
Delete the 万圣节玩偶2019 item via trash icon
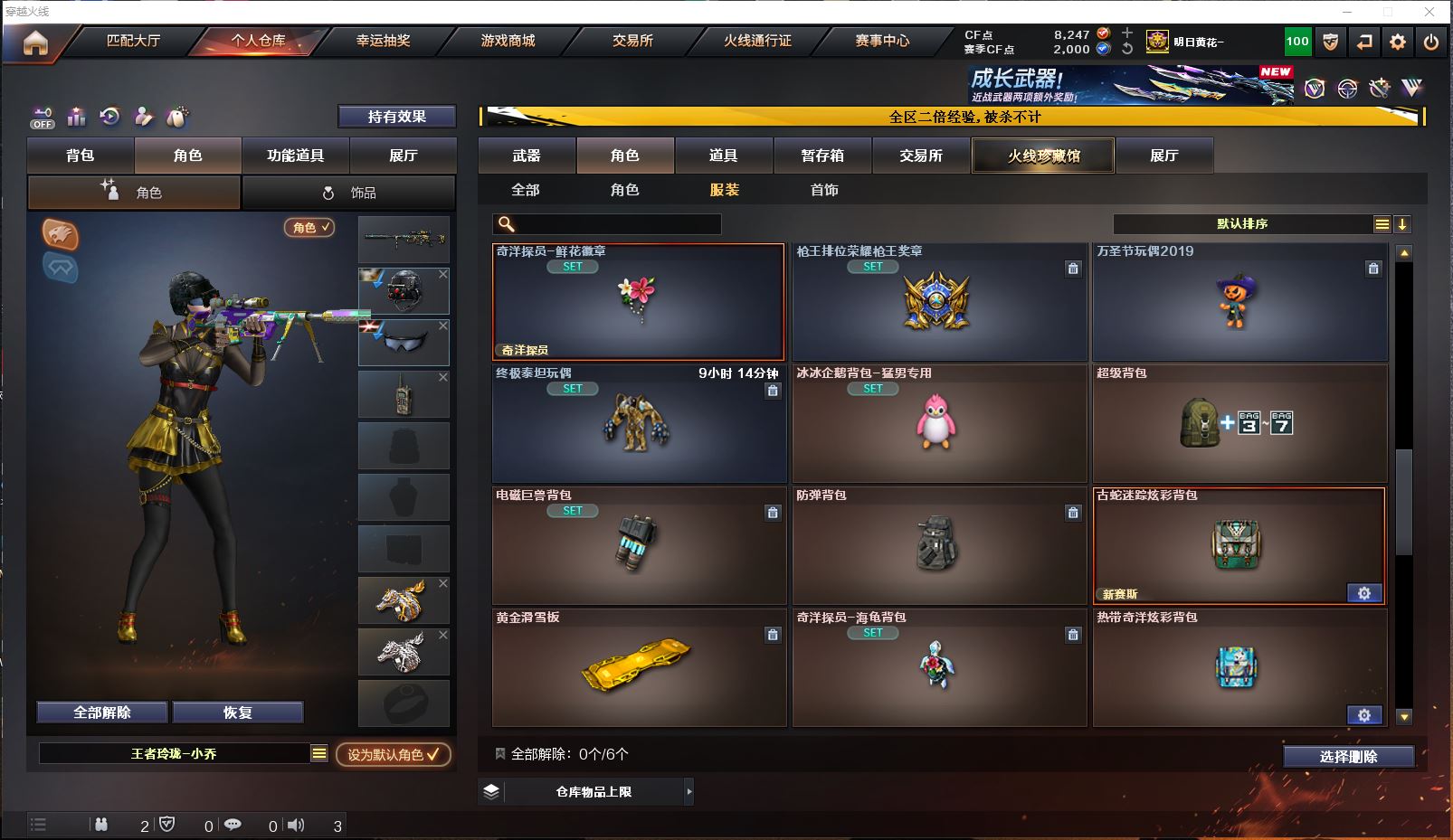pos(1373,269)
